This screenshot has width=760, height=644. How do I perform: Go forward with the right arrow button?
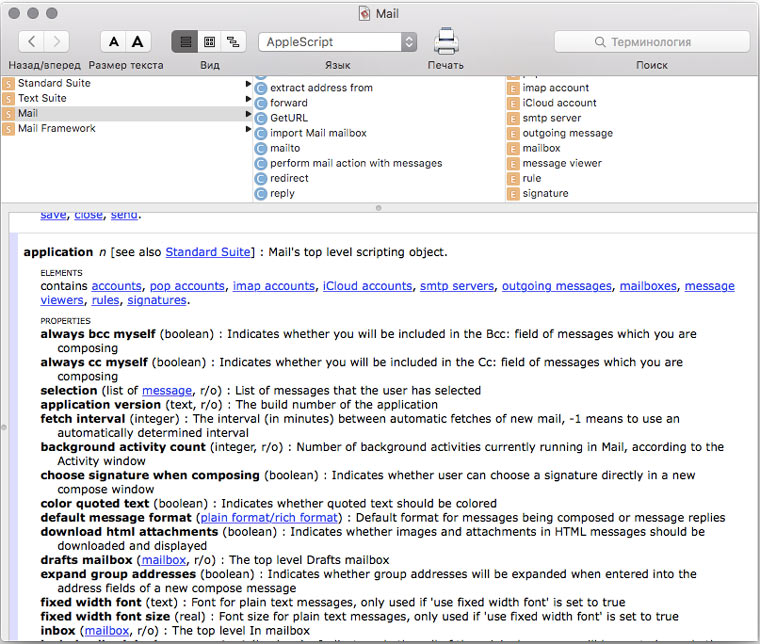point(57,42)
